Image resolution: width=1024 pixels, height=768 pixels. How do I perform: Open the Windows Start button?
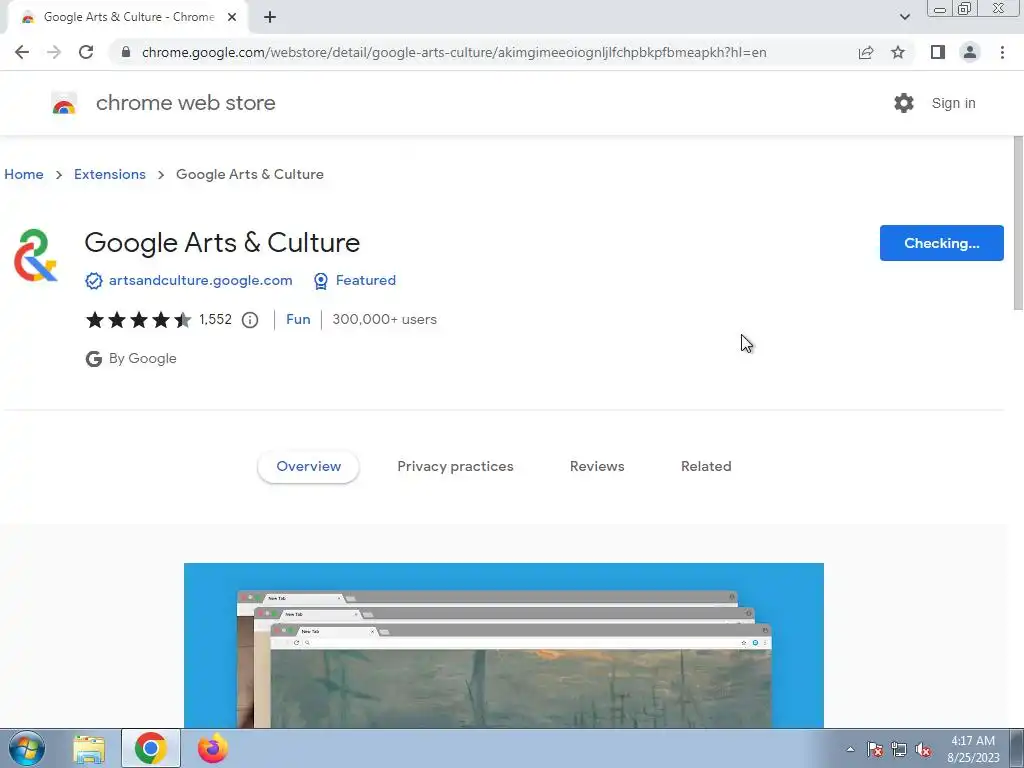[x=26, y=748]
